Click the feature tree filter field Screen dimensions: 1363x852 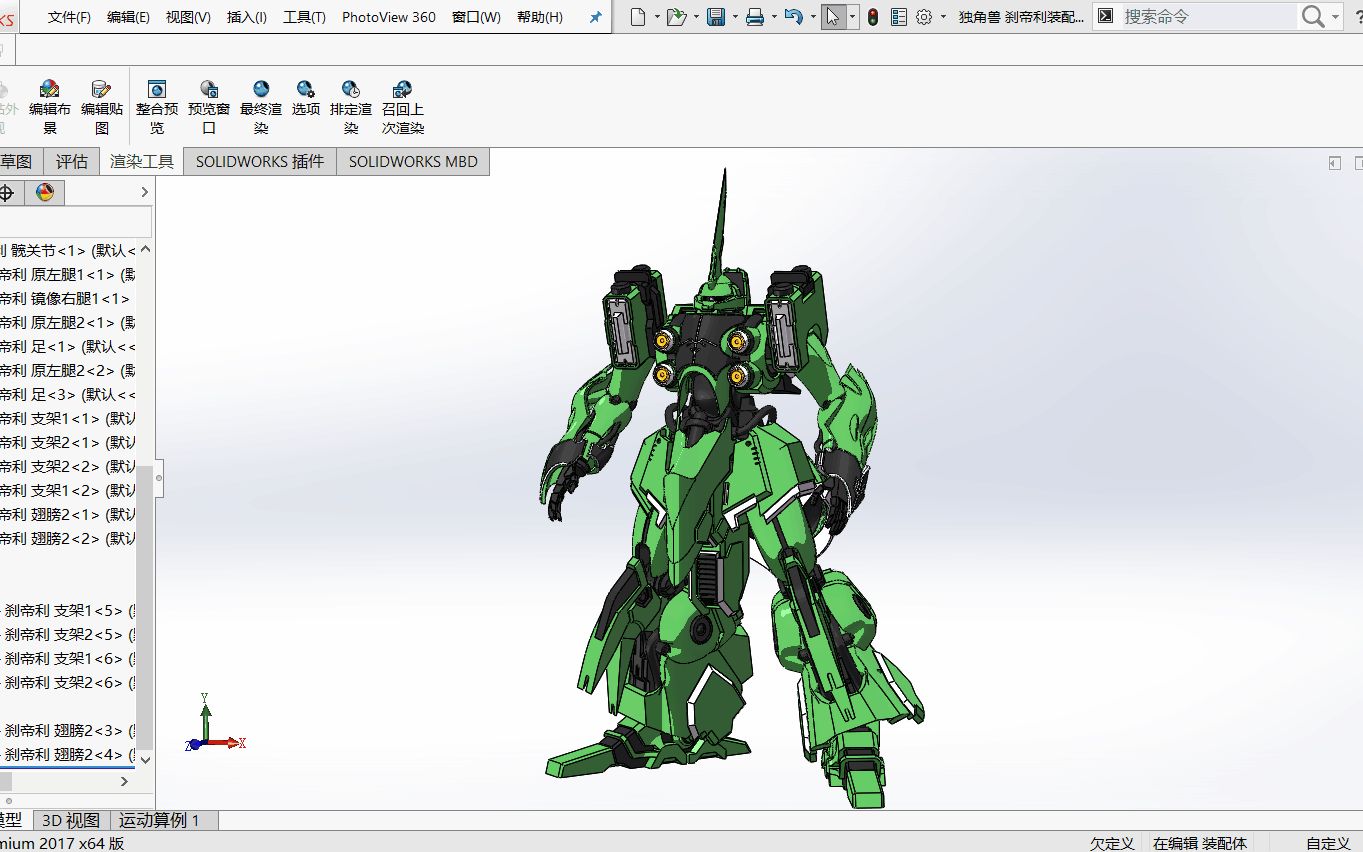pyautogui.click(x=76, y=222)
